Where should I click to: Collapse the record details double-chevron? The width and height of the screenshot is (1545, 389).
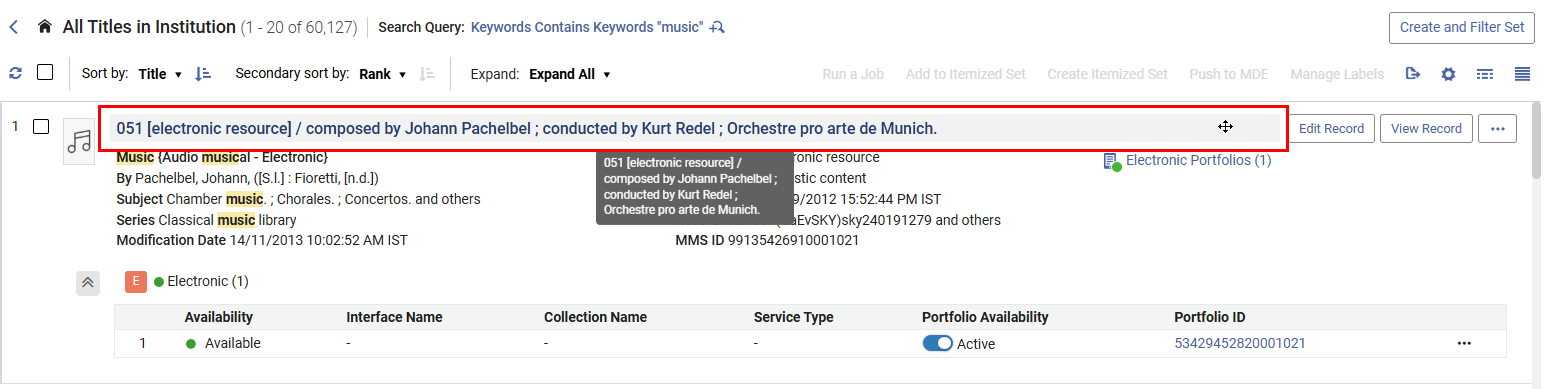88,282
